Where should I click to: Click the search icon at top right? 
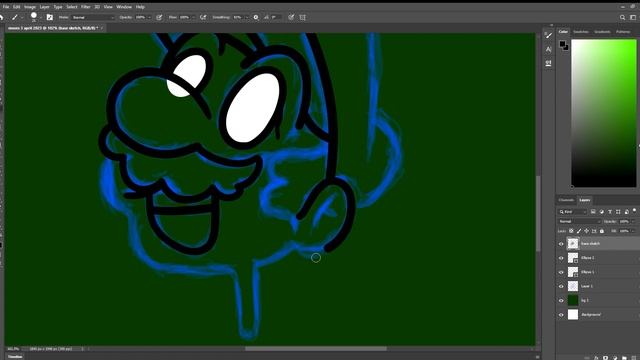(x=622, y=18)
